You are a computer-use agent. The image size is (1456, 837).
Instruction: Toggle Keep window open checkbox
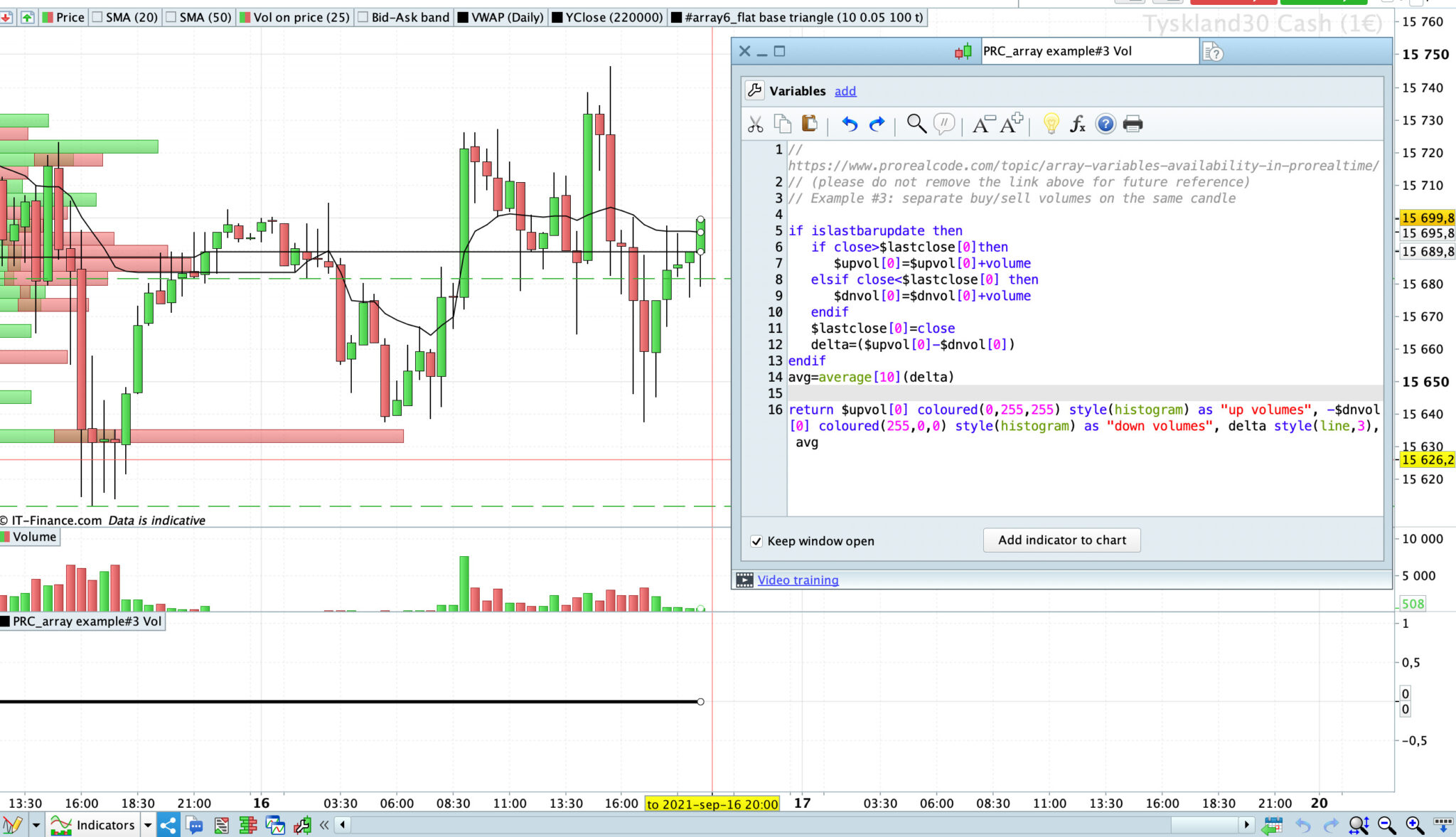click(x=756, y=541)
